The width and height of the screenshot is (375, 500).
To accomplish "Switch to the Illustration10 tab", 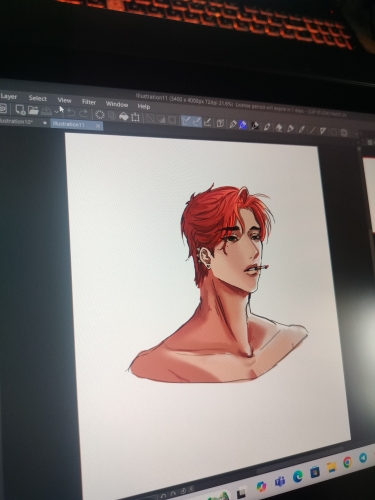I will 16,121.
